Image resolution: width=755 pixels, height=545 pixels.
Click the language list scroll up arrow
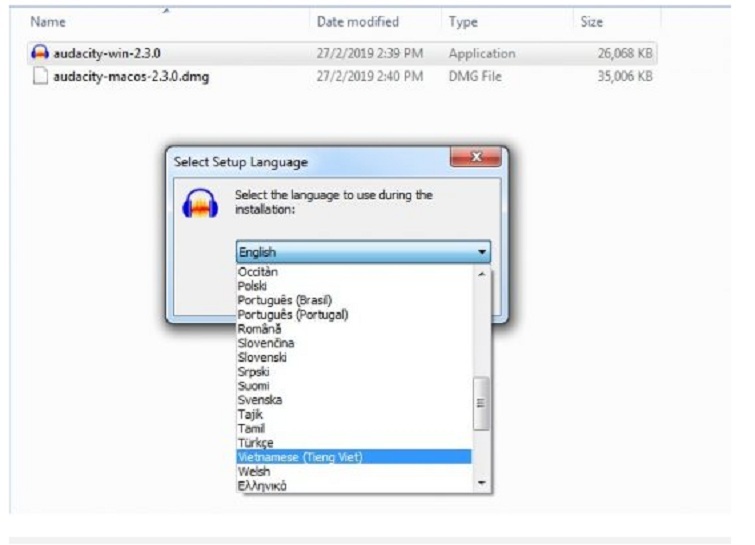(483, 273)
